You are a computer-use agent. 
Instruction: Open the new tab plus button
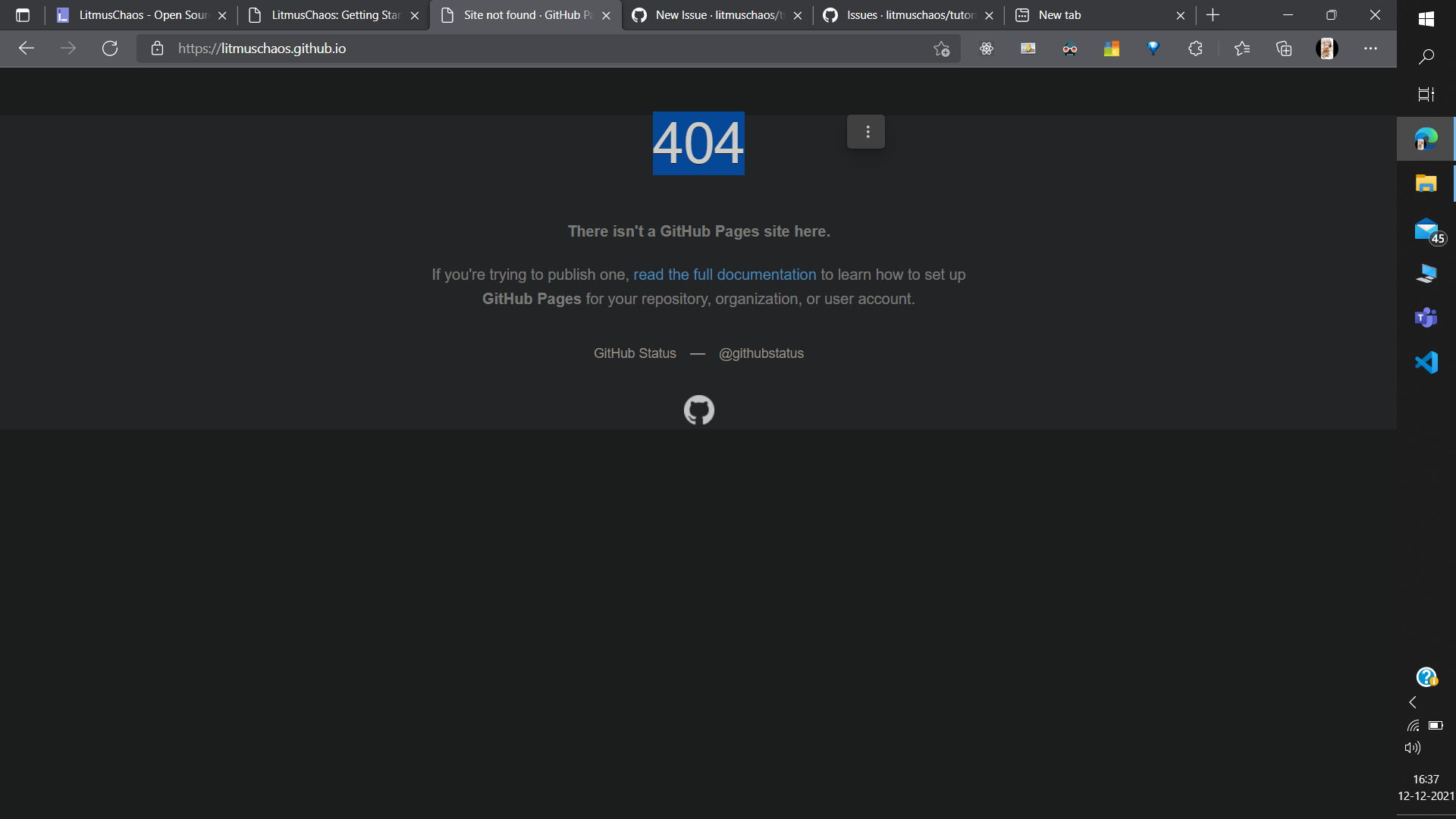point(1213,15)
